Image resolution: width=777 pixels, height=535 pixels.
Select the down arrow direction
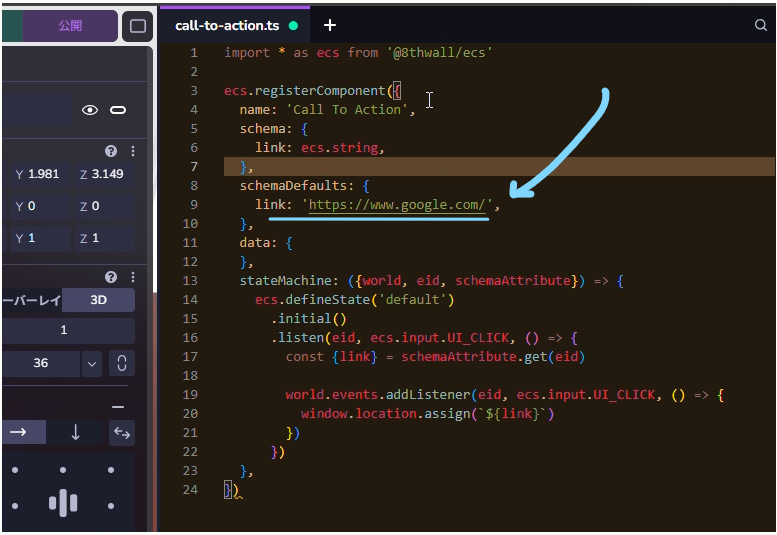pyautogui.click(x=75, y=432)
